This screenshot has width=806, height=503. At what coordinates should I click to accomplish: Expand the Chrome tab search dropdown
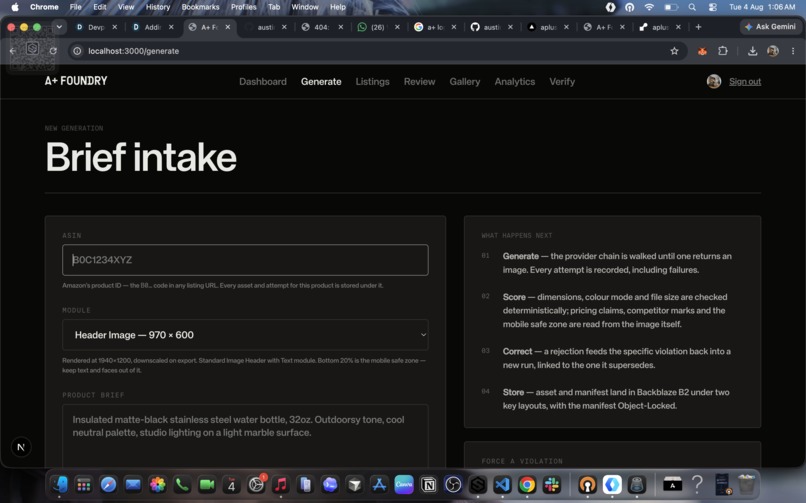(x=59, y=27)
